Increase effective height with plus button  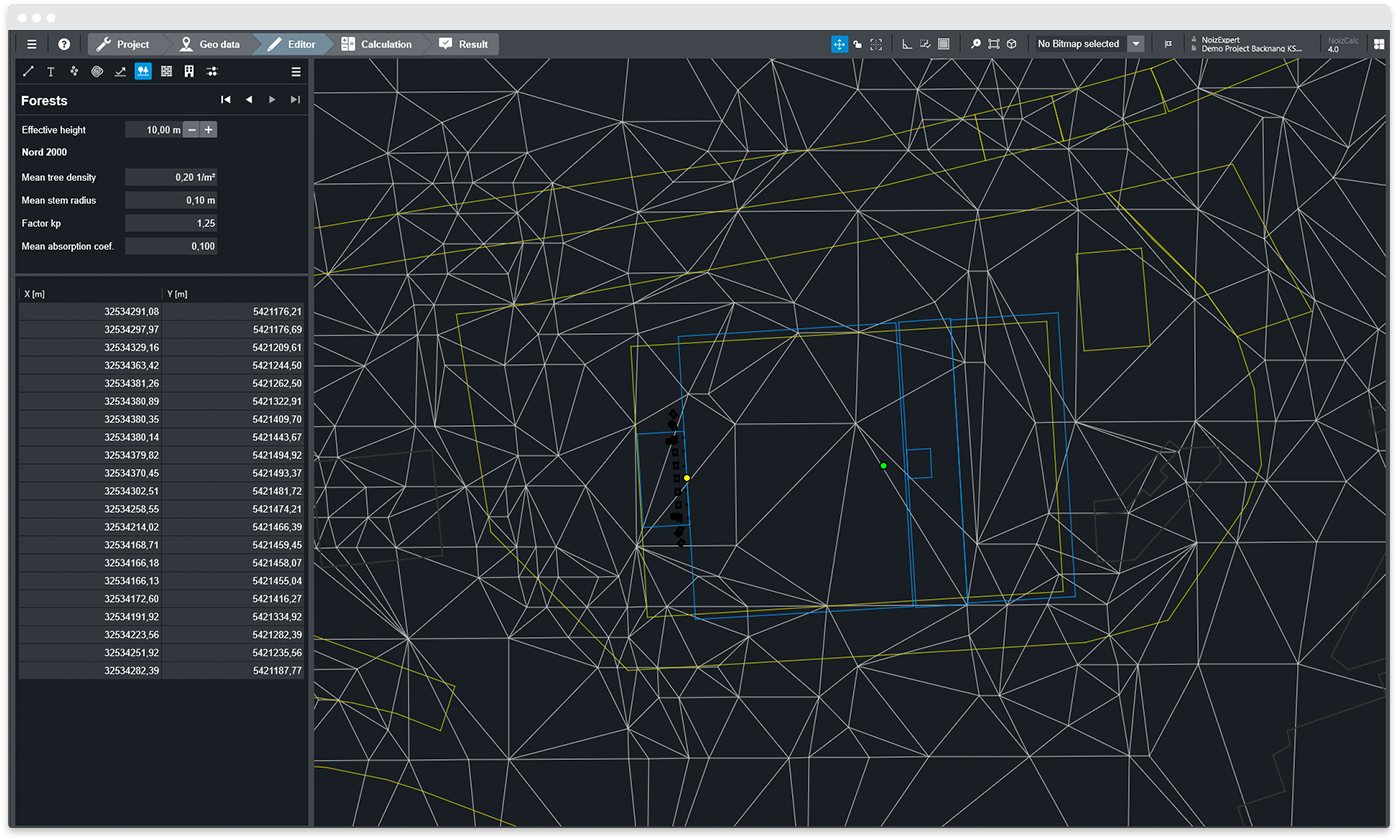click(209, 130)
